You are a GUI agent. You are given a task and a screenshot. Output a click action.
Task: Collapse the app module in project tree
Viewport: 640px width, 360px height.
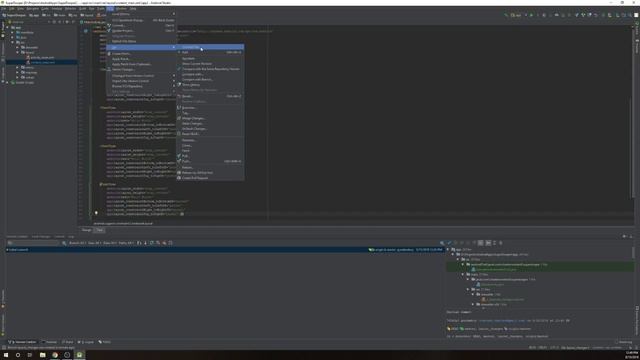pos(8,28)
